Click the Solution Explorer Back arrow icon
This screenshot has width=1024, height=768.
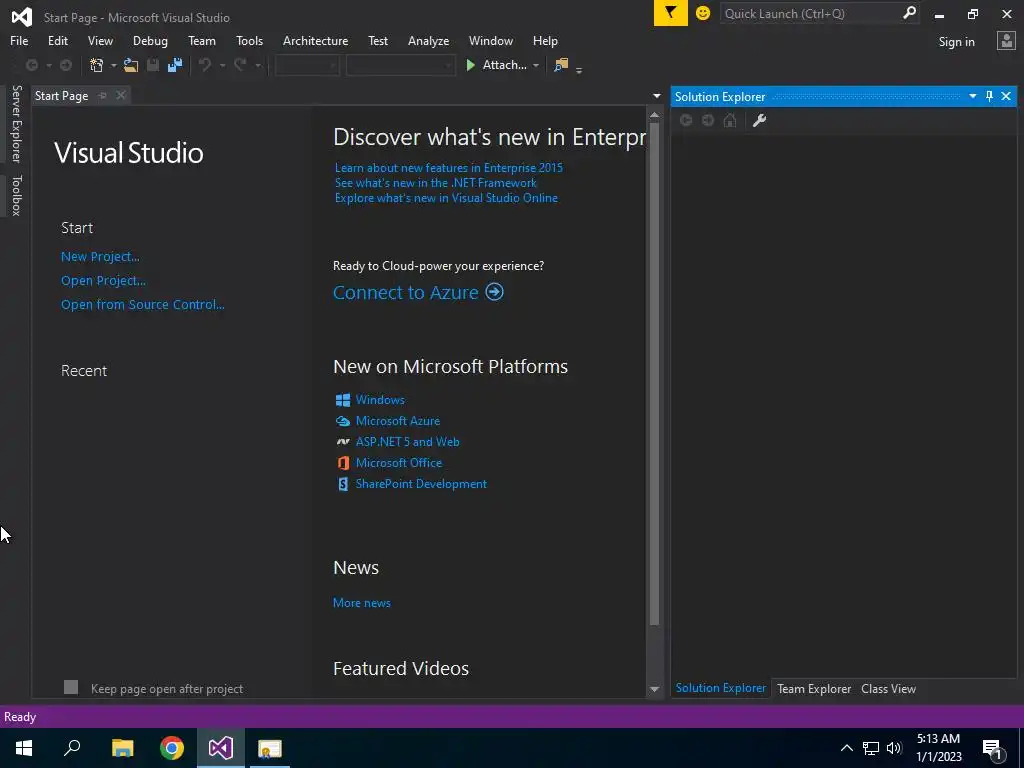tap(686, 120)
